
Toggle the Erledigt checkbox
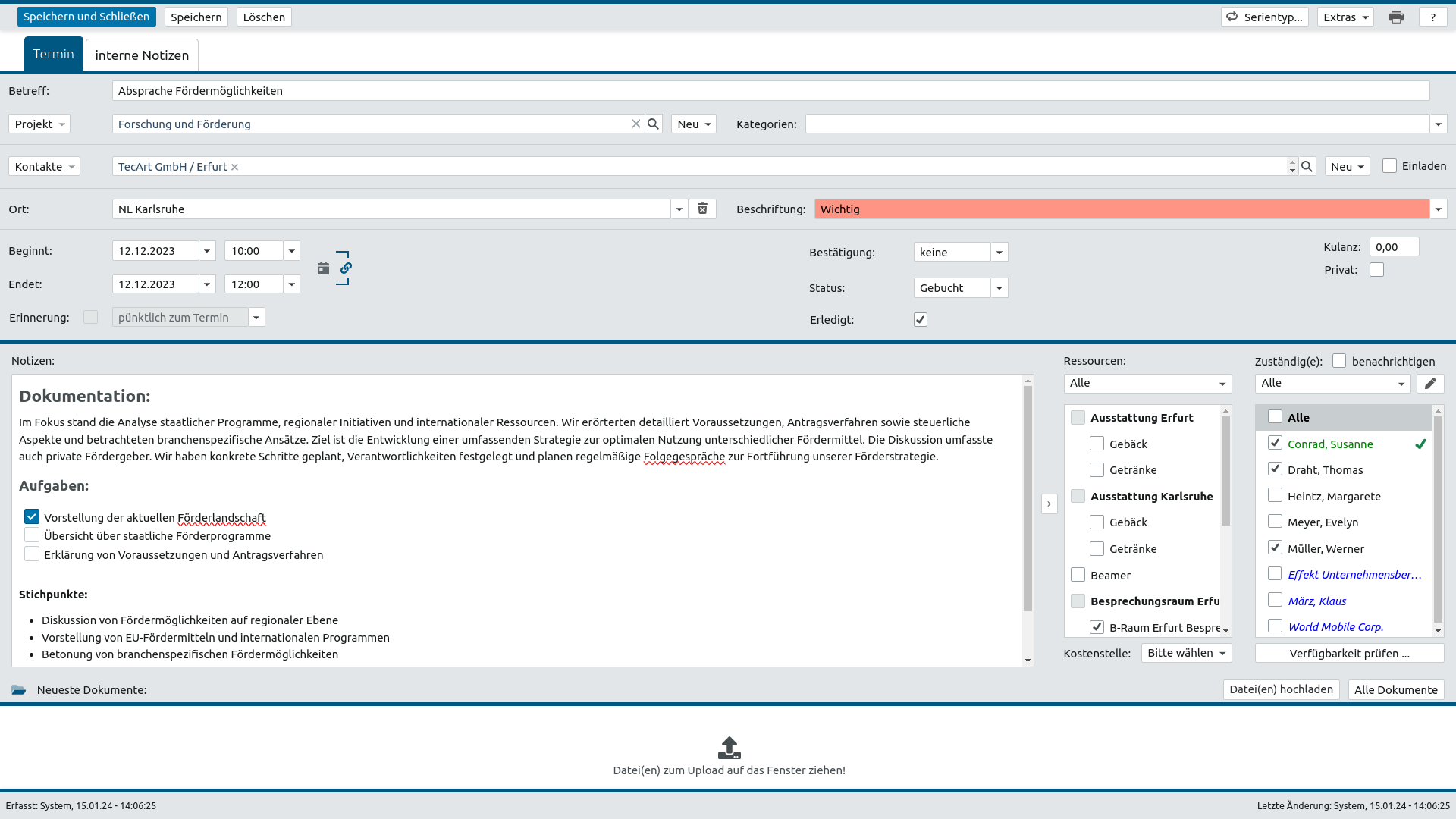(920, 319)
